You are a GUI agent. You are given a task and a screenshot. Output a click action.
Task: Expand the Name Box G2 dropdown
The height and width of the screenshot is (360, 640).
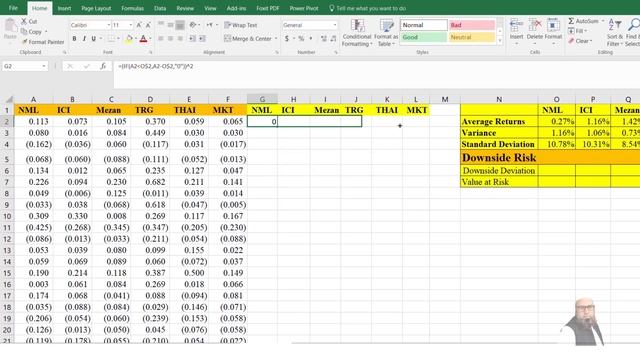coord(44,66)
